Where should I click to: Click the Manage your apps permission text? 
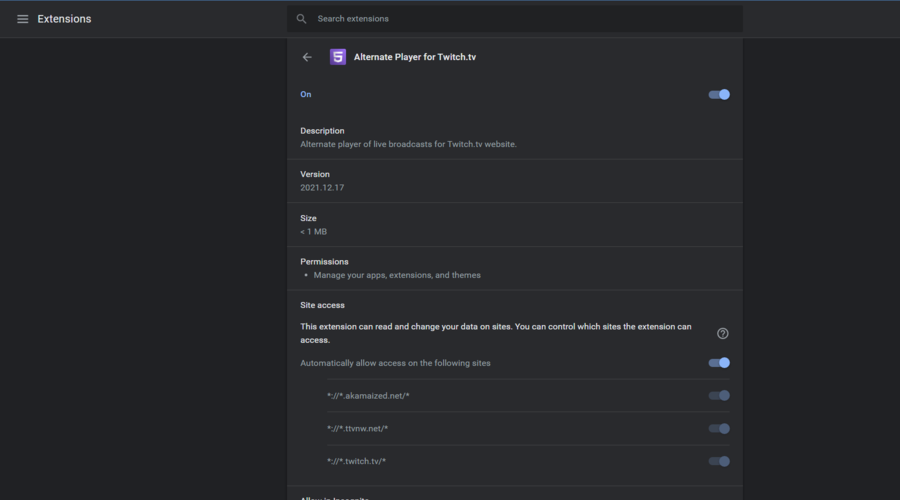tap(397, 275)
